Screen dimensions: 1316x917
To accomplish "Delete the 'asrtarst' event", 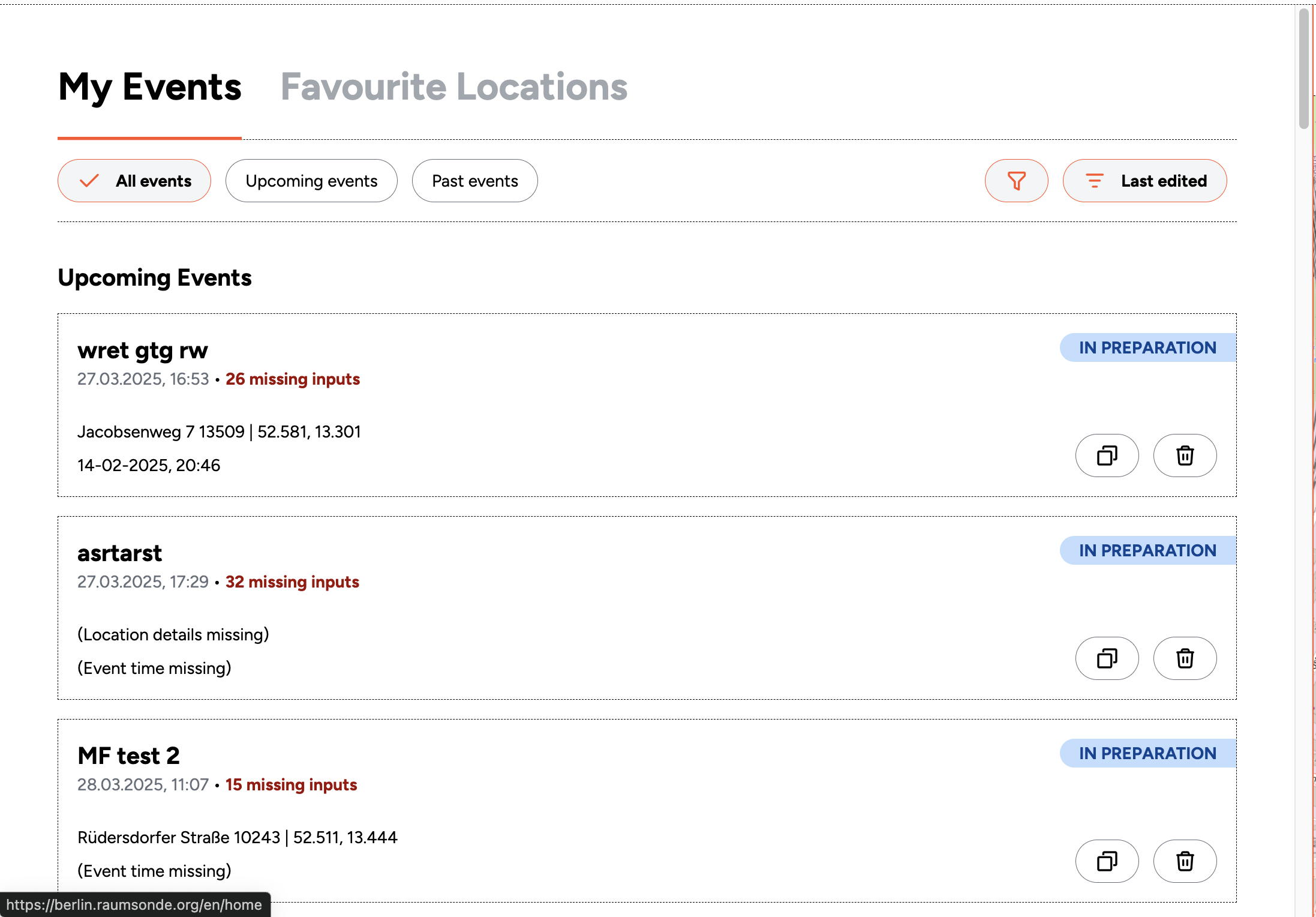I will [x=1185, y=658].
